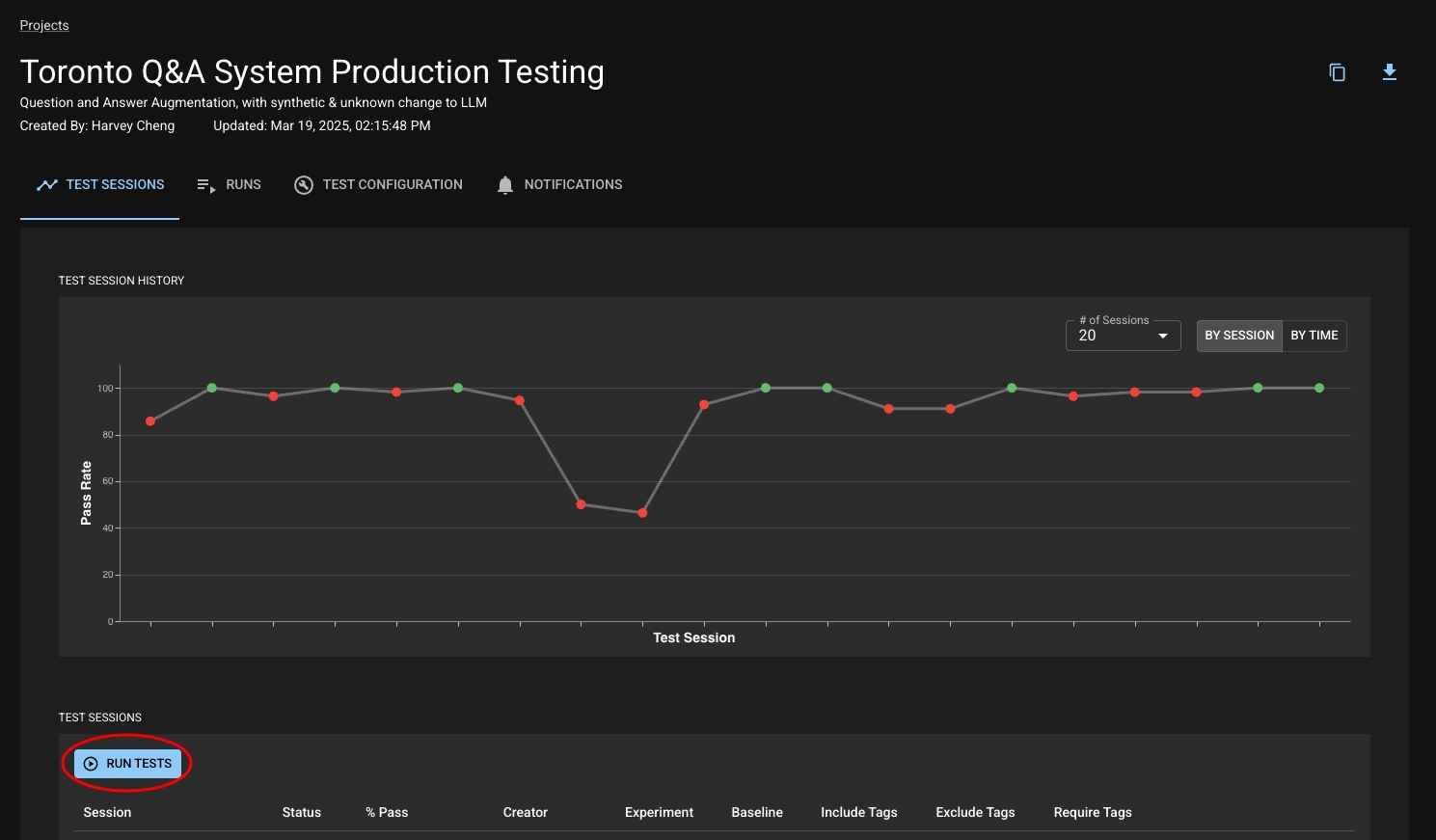Click the dropdown arrow next to 20
This screenshot has width=1436, height=840.
pyautogui.click(x=1163, y=336)
